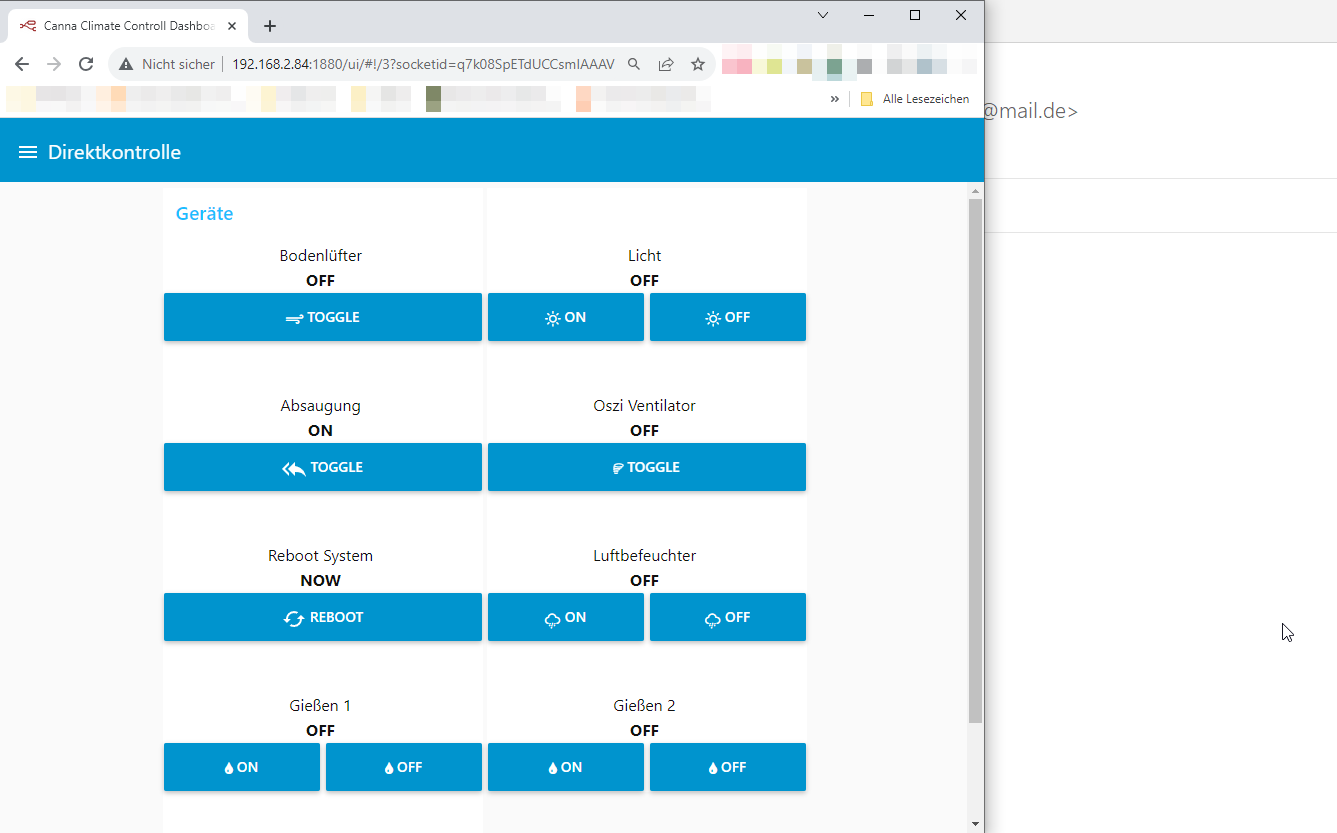Toggle the Bodenlüfter fan
This screenshot has width=1337, height=833.
click(x=323, y=317)
